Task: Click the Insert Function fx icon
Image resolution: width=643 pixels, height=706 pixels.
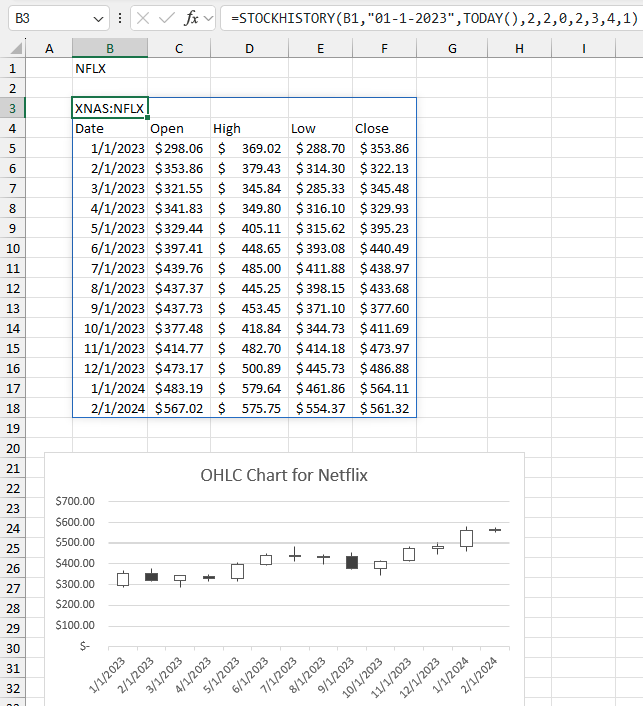Action: (x=192, y=18)
